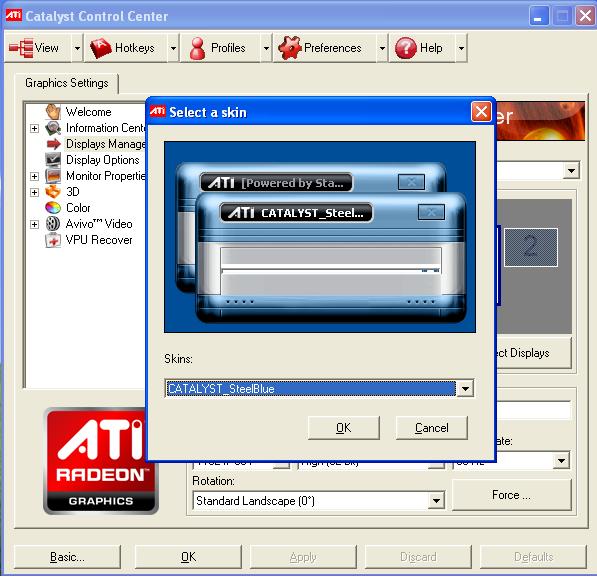Viewport: 597px width, 577px height.
Task: Open the View dropdown arrow
Action: (77, 48)
